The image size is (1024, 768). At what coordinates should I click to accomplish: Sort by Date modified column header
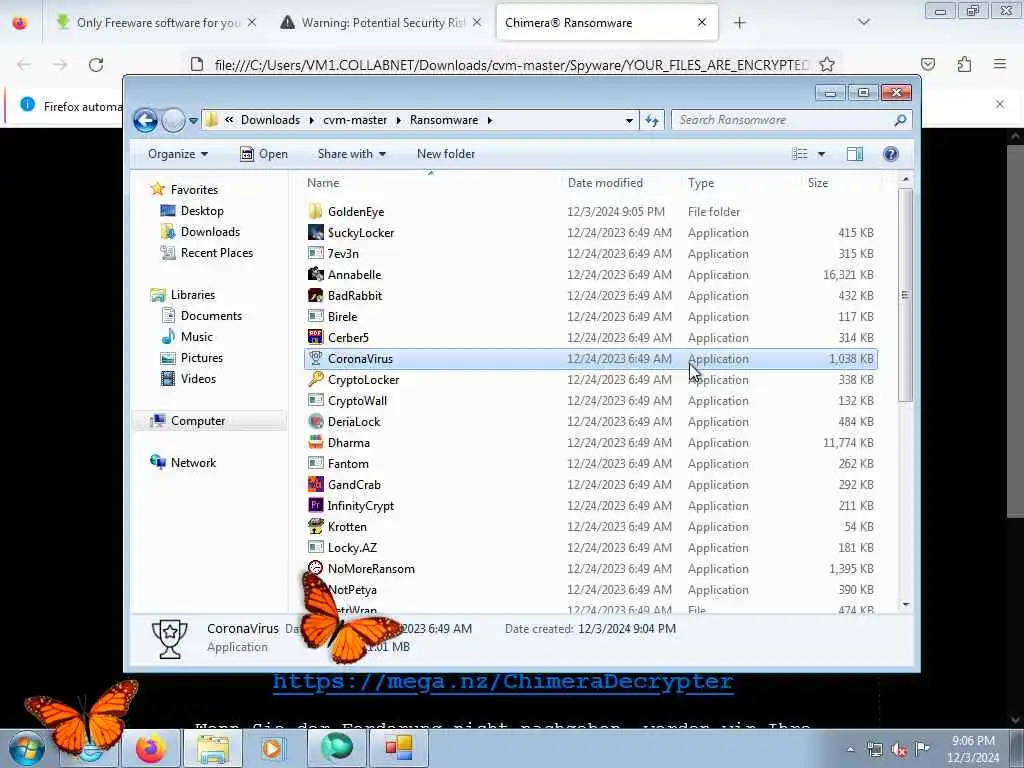pyautogui.click(x=620, y=183)
